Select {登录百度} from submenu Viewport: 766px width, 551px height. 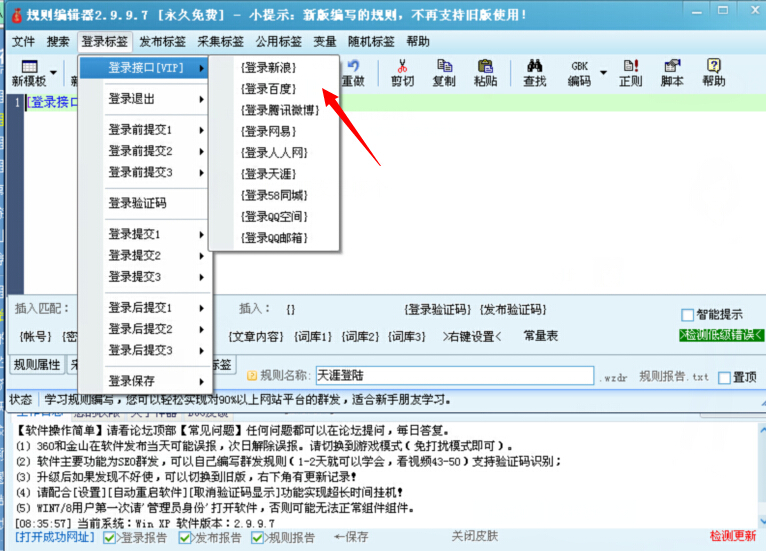pos(275,89)
